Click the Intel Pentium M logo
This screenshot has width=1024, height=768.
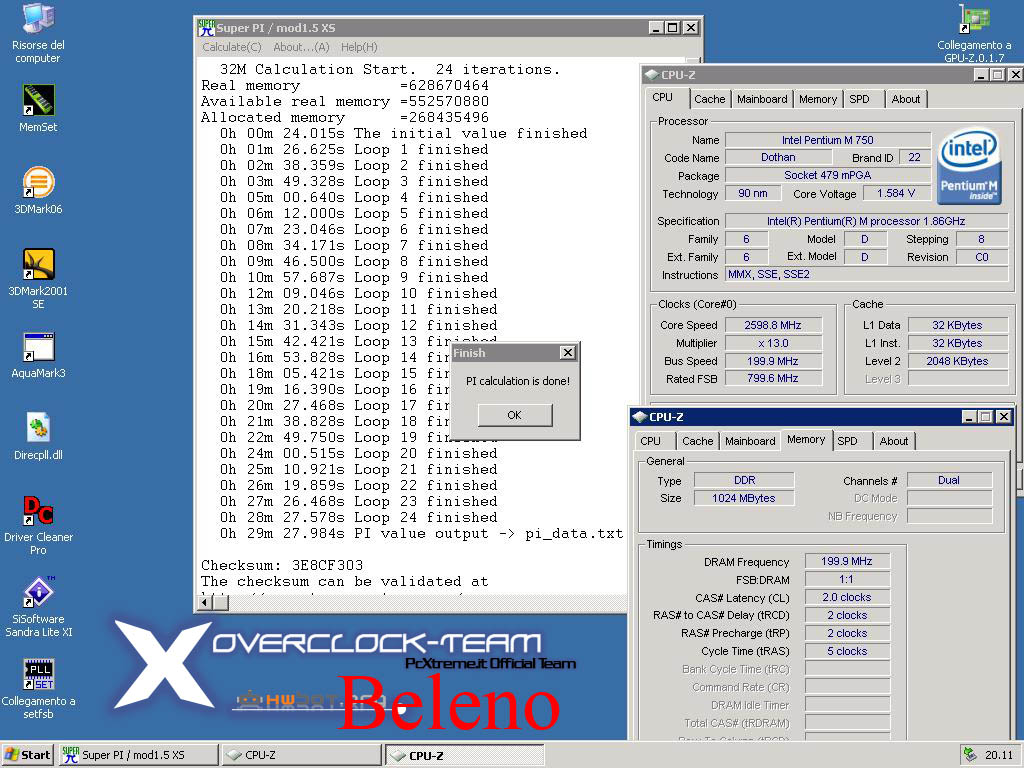[x=969, y=165]
